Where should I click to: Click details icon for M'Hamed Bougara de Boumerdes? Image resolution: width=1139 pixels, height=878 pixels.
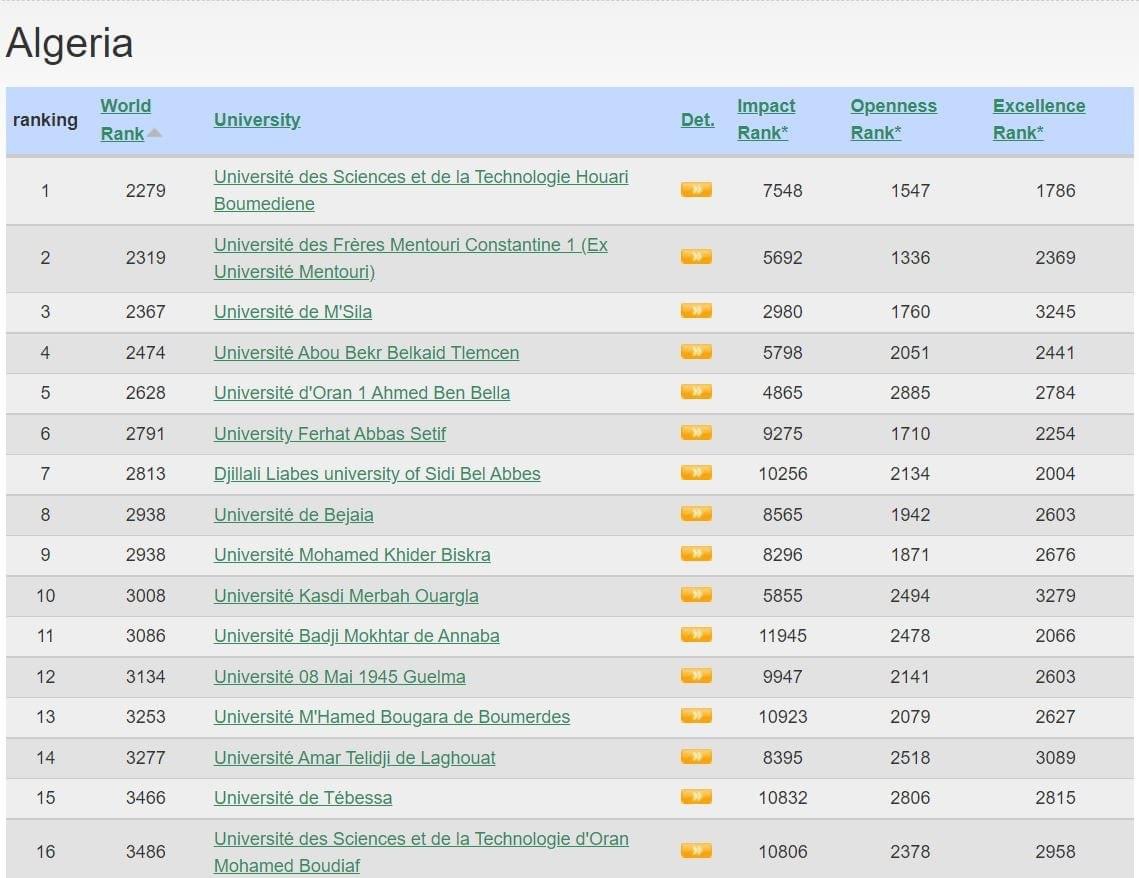(696, 716)
